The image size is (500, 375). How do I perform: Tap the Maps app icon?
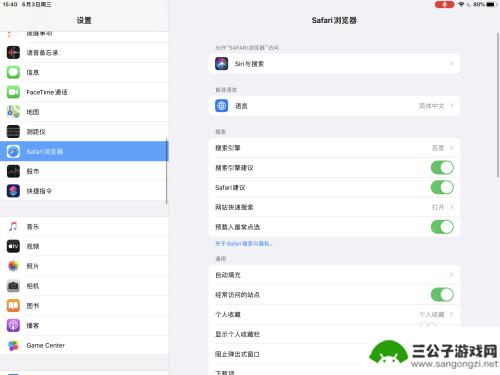pos(13,112)
